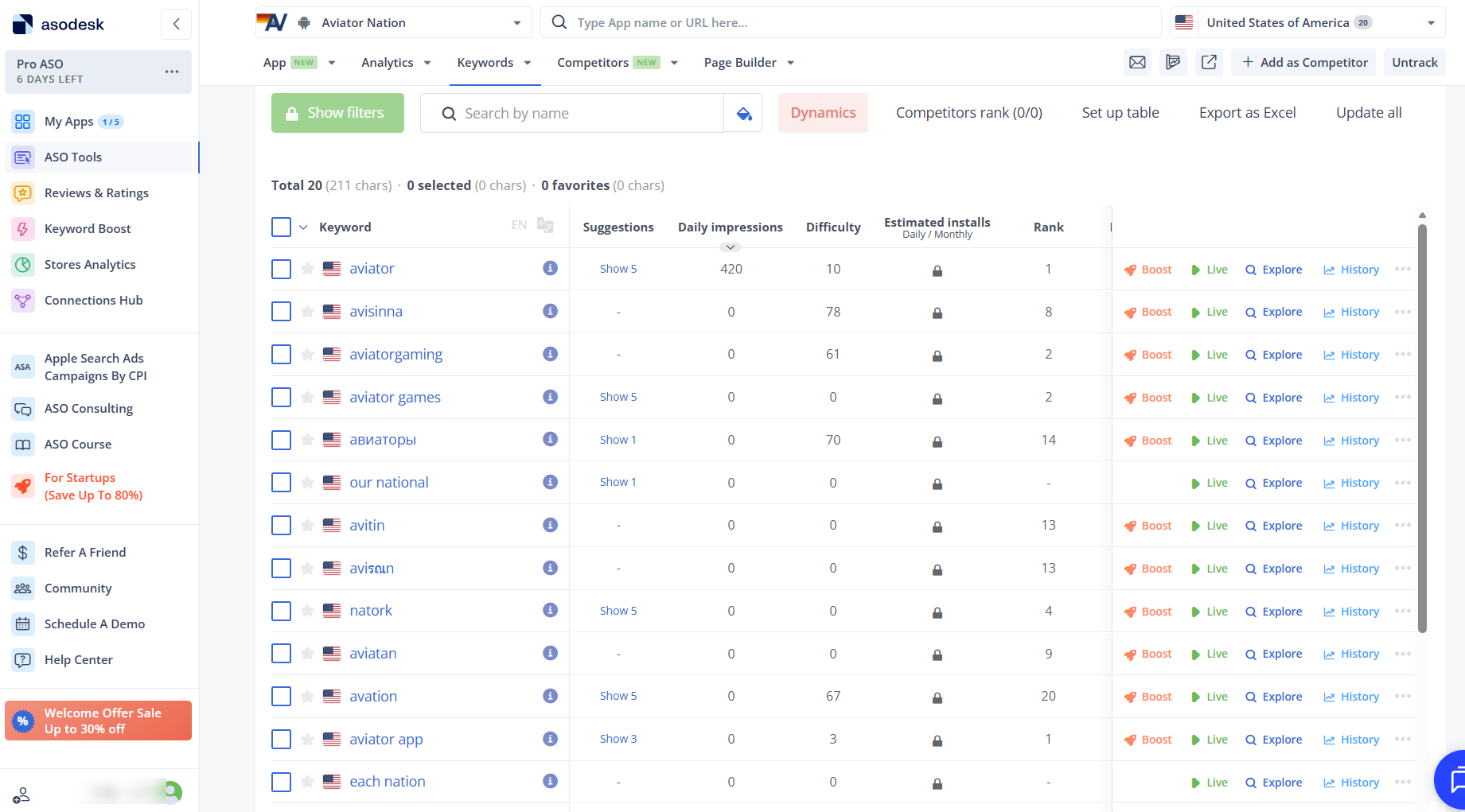Expand the App menu dropdown

tap(299, 63)
